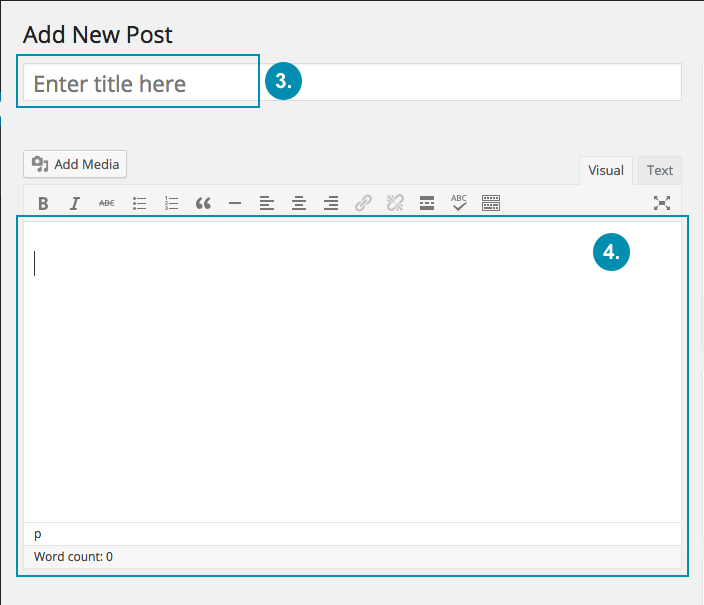Click the remove link broken-chain icon

(395, 203)
